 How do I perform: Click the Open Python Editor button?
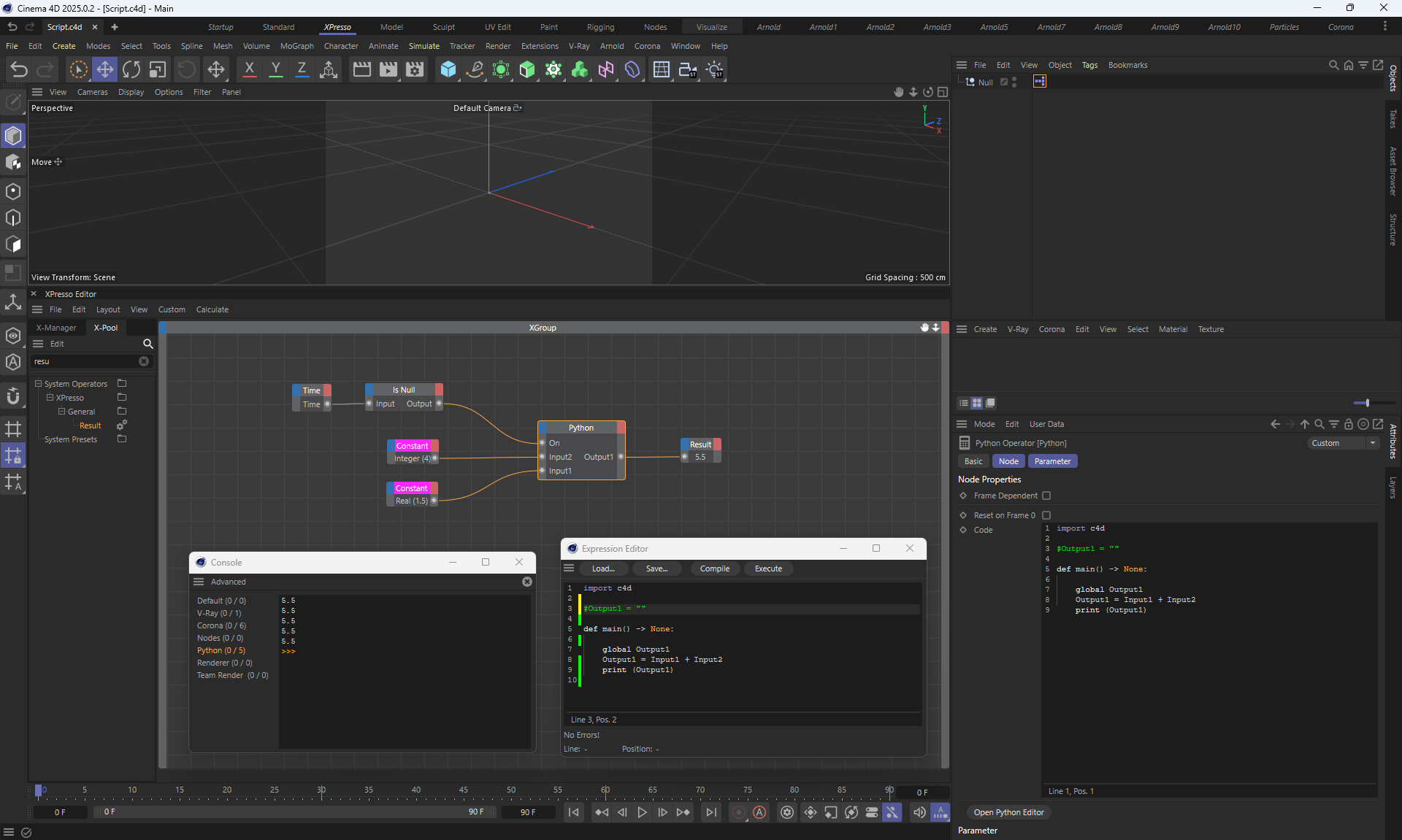click(1008, 812)
